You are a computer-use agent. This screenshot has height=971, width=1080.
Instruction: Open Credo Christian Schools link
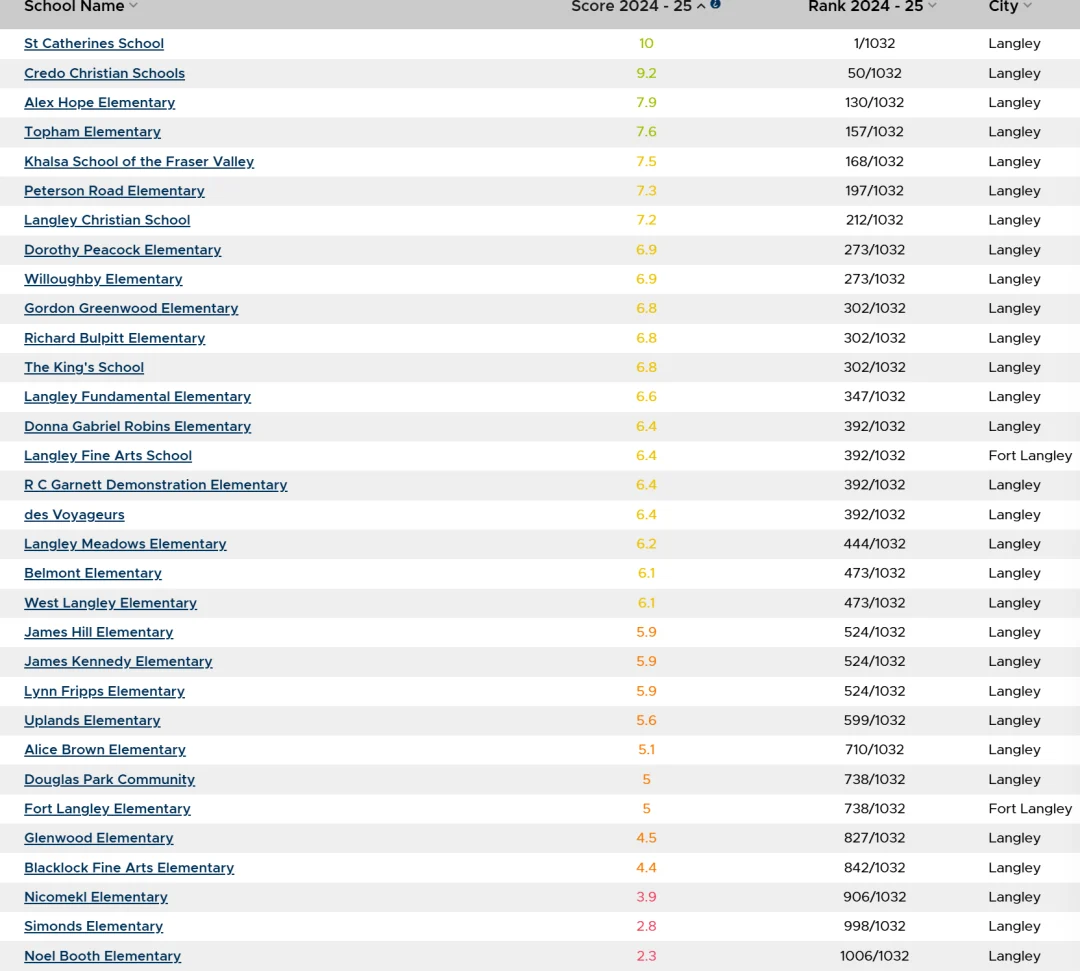pyautogui.click(x=105, y=73)
